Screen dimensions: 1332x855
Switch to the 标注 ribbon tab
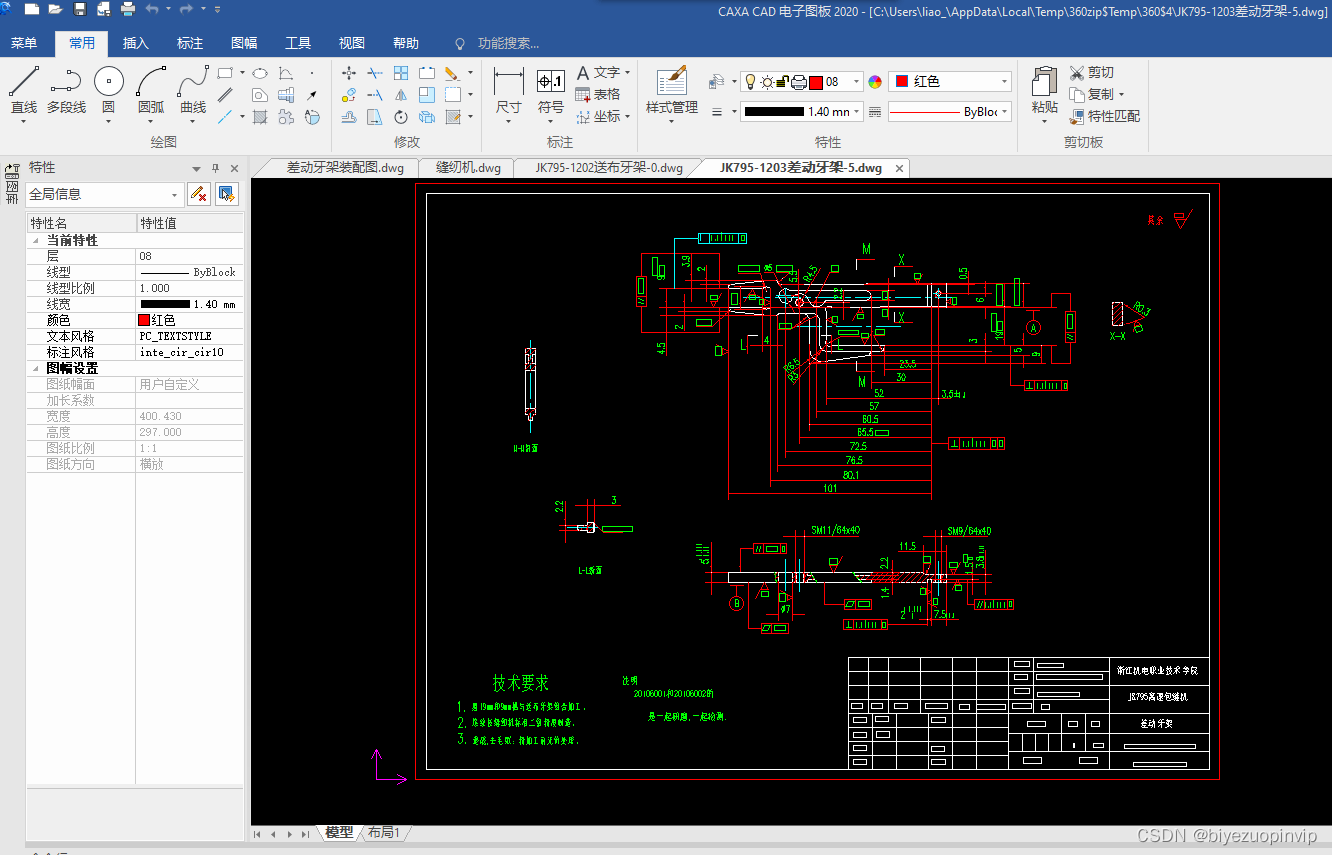click(190, 43)
